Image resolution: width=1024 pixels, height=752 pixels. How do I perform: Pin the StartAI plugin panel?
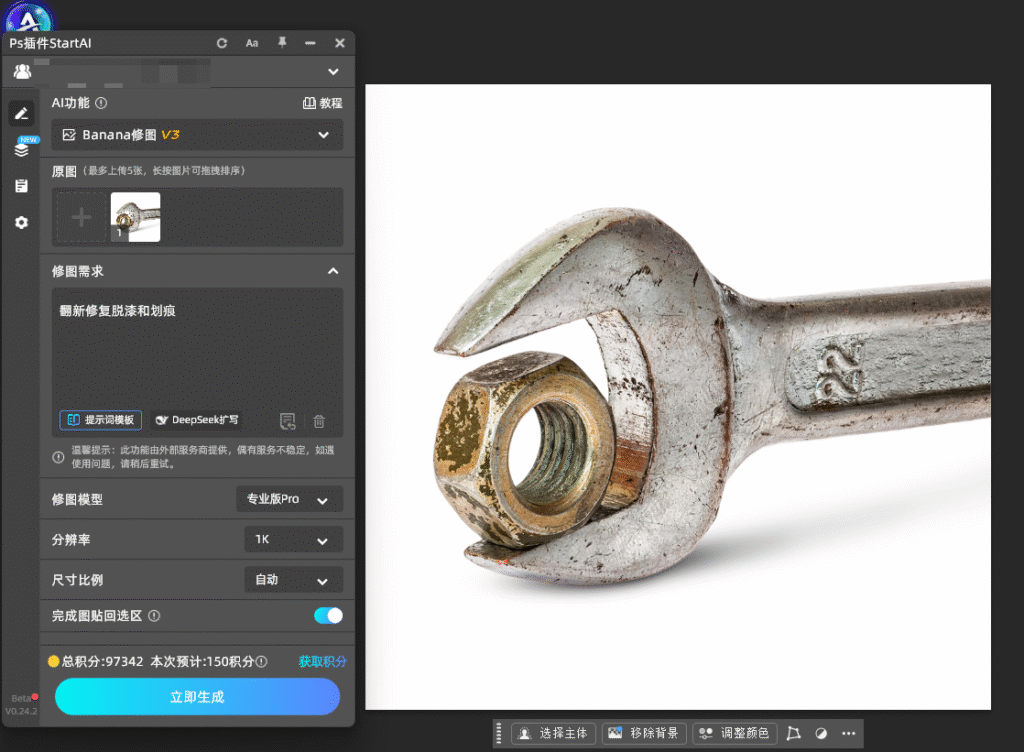click(282, 42)
